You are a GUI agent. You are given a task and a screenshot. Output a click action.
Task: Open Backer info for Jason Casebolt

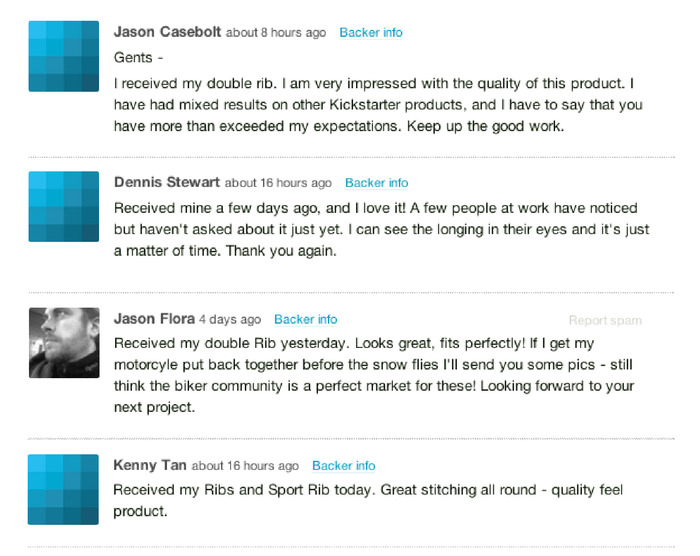[x=371, y=33]
